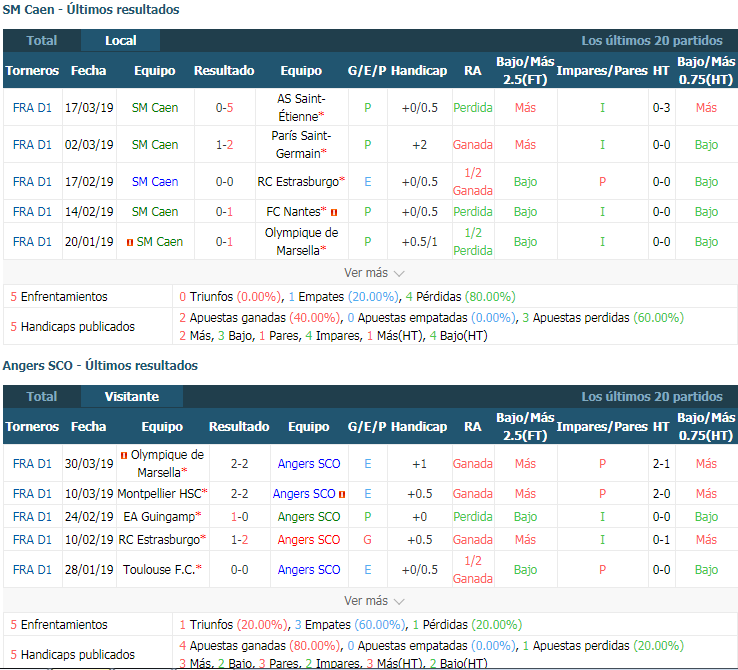The height and width of the screenshot is (670, 738).
Task: Open Toulouse F.C. team link
Action: coord(159,570)
